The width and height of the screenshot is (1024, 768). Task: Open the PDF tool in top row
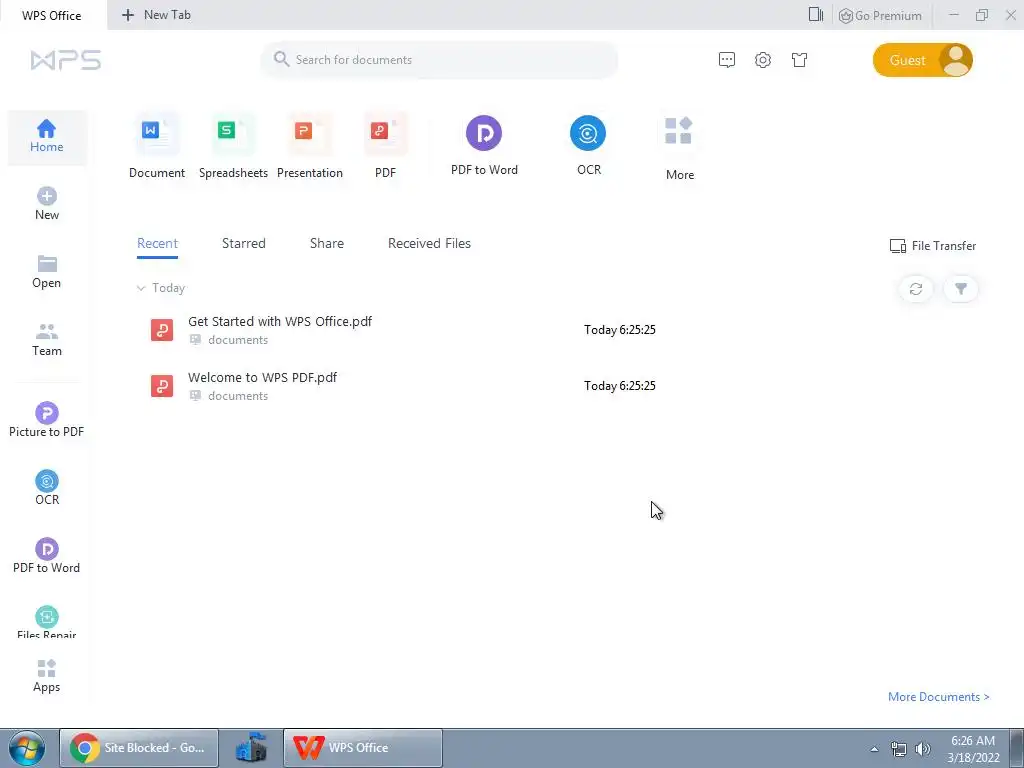point(385,146)
